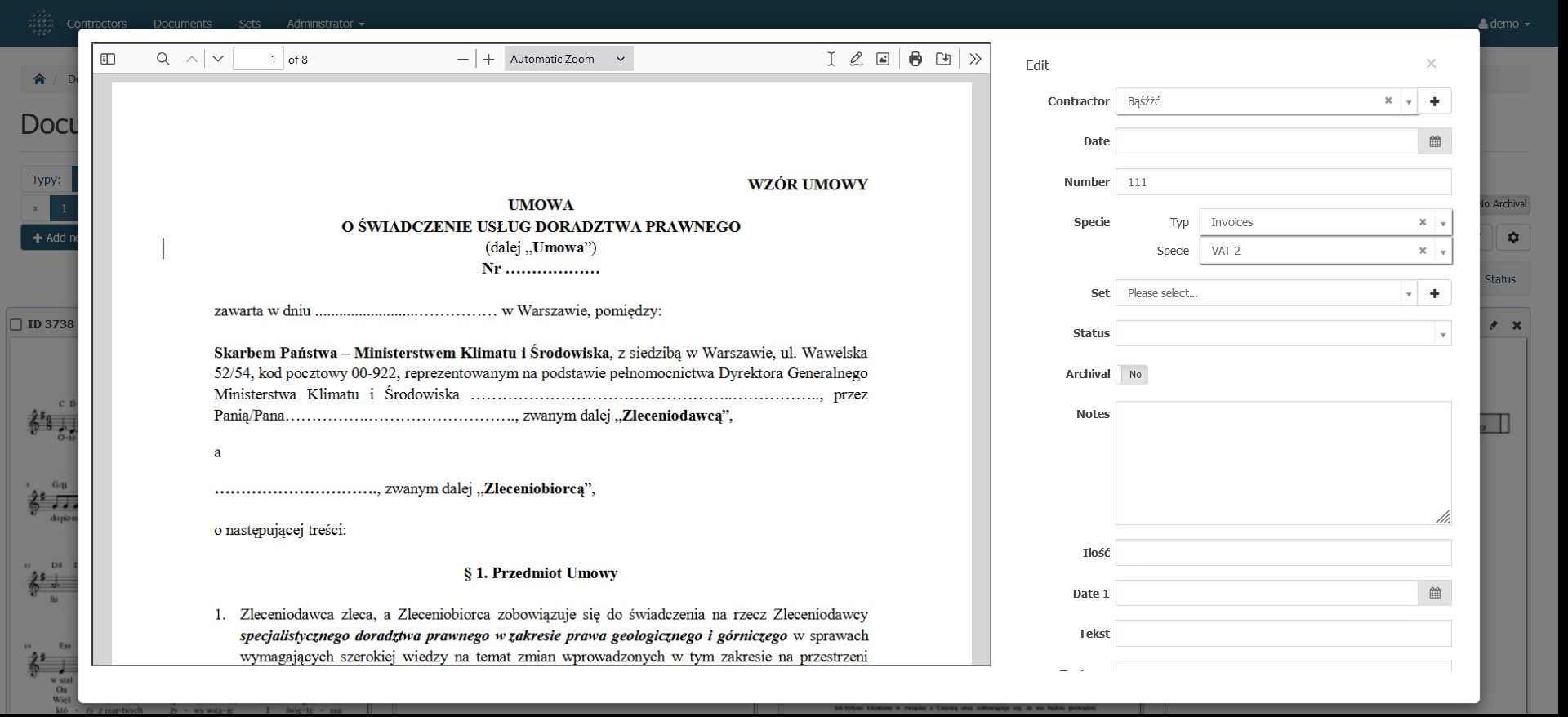Click the Number input field

[x=1284, y=182]
